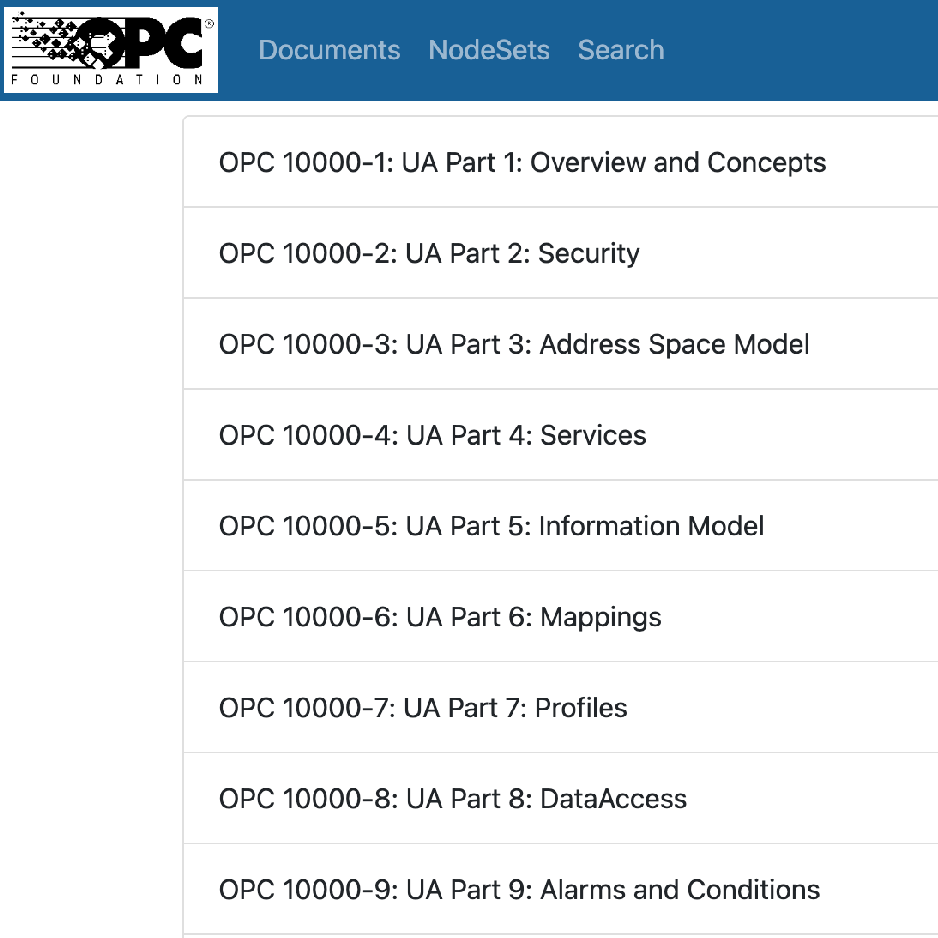Select UA Part 7: Profiles
This screenshot has width=938, height=938.
point(423,709)
